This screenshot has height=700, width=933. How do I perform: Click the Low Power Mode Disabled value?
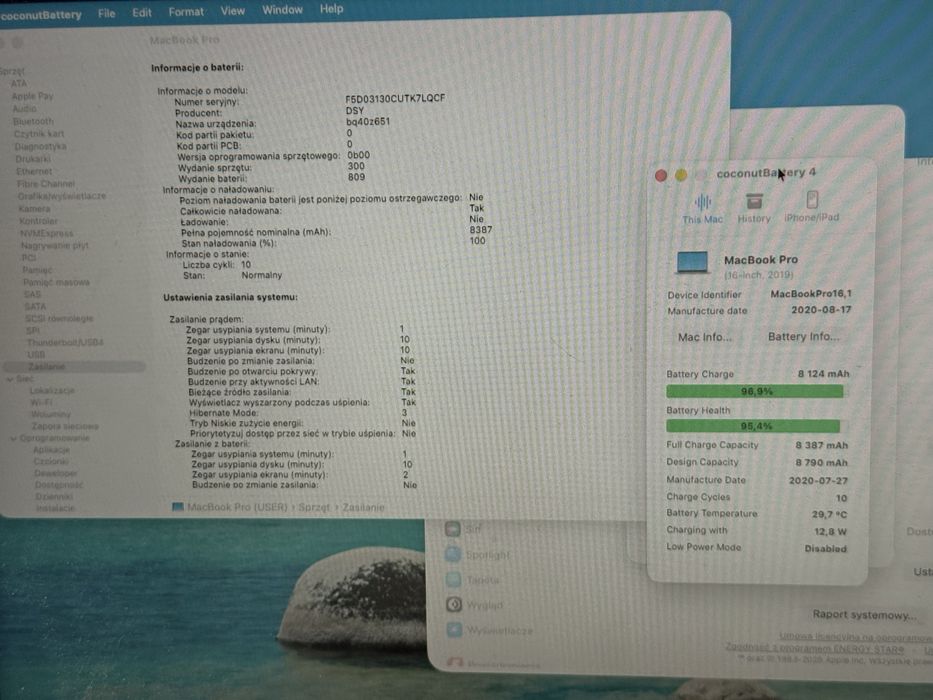click(x=825, y=549)
